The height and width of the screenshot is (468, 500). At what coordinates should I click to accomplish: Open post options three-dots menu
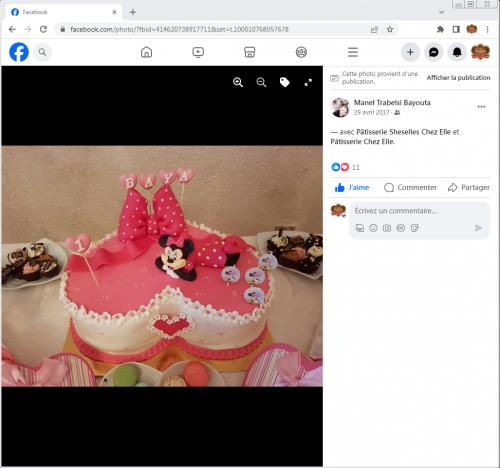pos(481,107)
